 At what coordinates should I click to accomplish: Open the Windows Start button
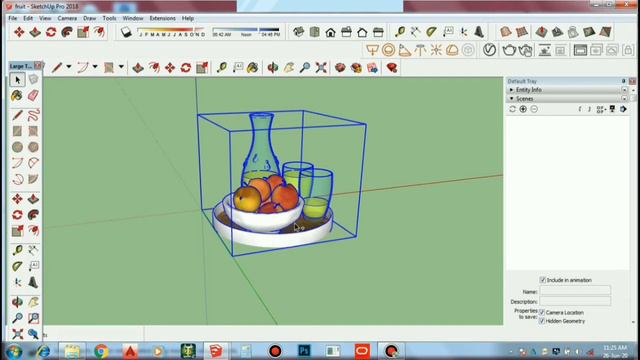click(13, 351)
